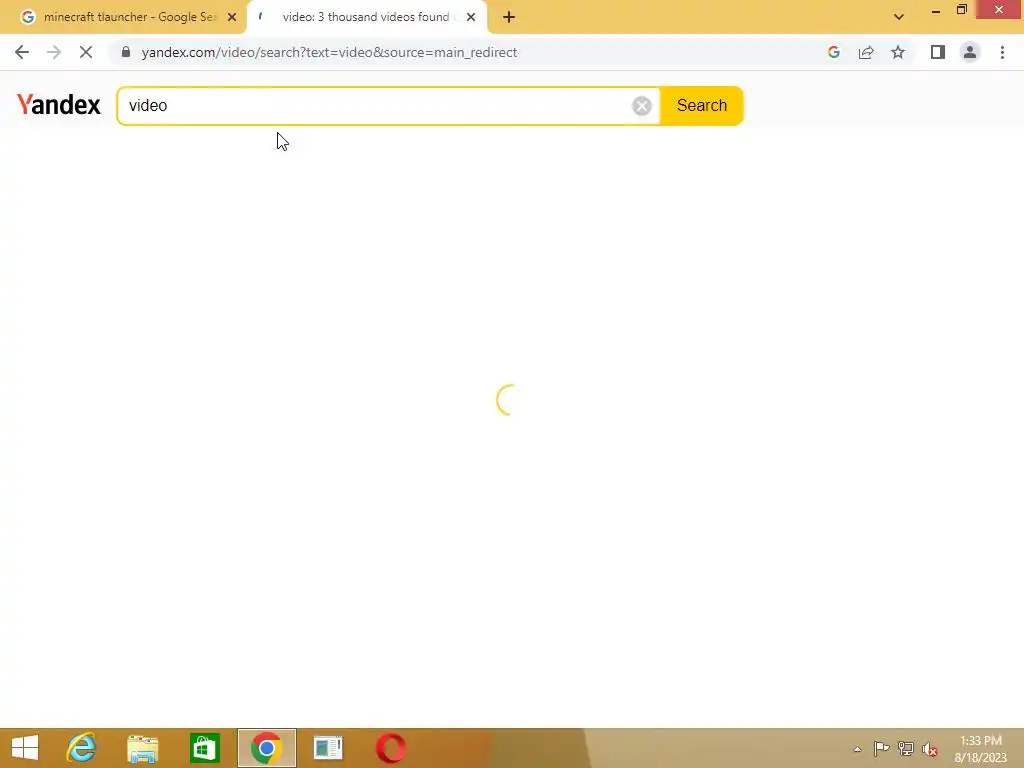Click the browser forward arrow
The width and height of the screenshot is (1024, 768).
tap(54, 52)
